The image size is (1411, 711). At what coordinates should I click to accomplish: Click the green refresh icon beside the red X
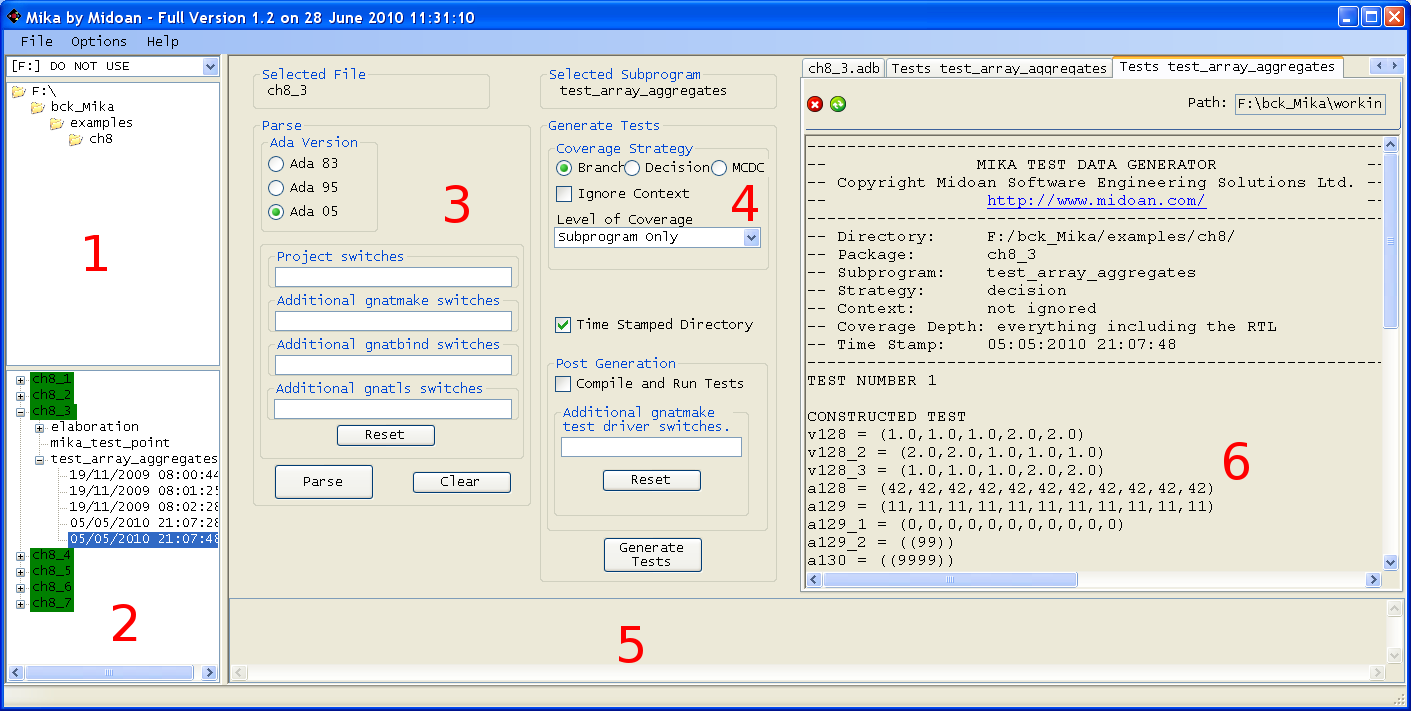coord(838,104)
